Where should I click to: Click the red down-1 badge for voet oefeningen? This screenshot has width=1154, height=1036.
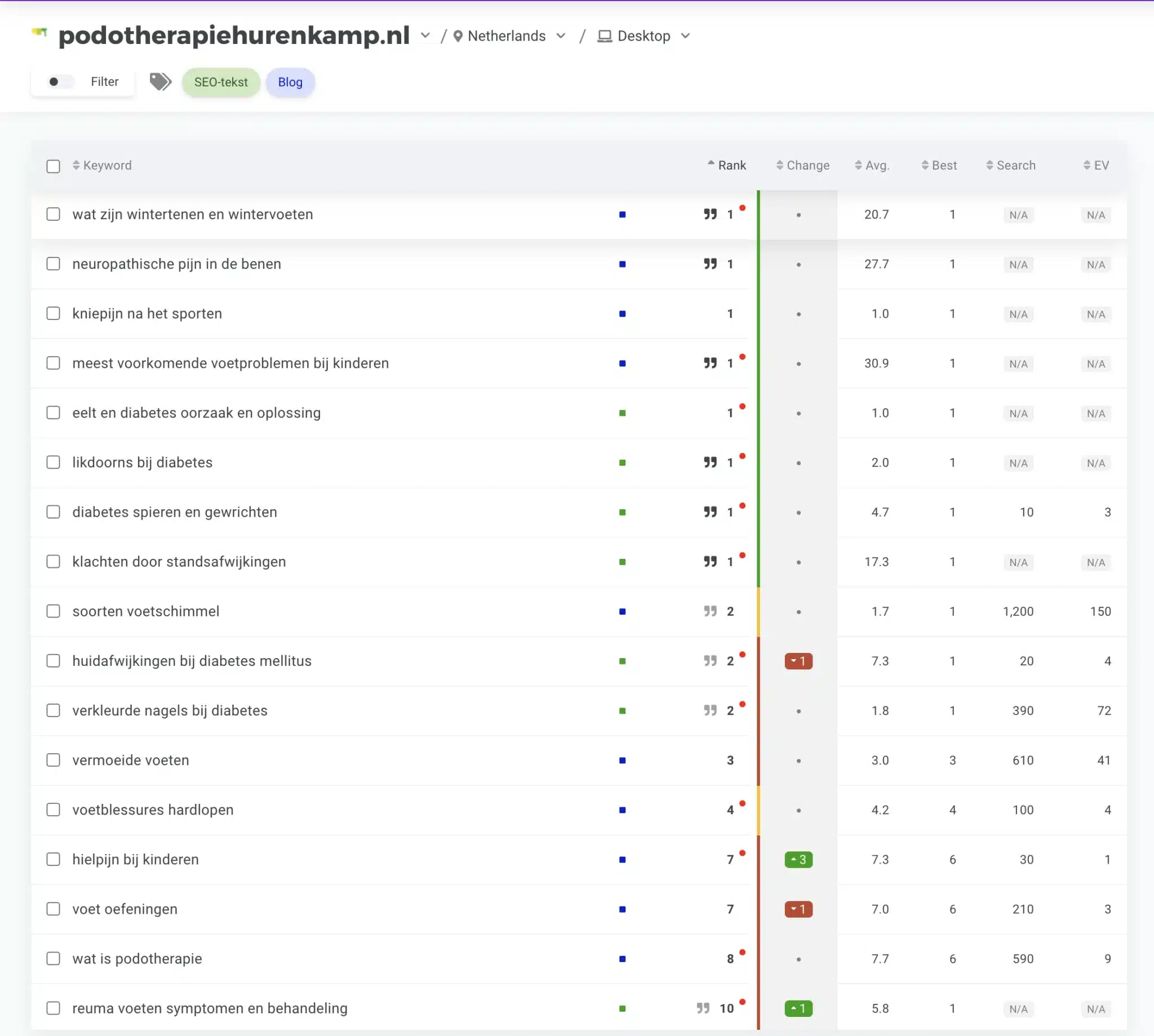point(798,909)
